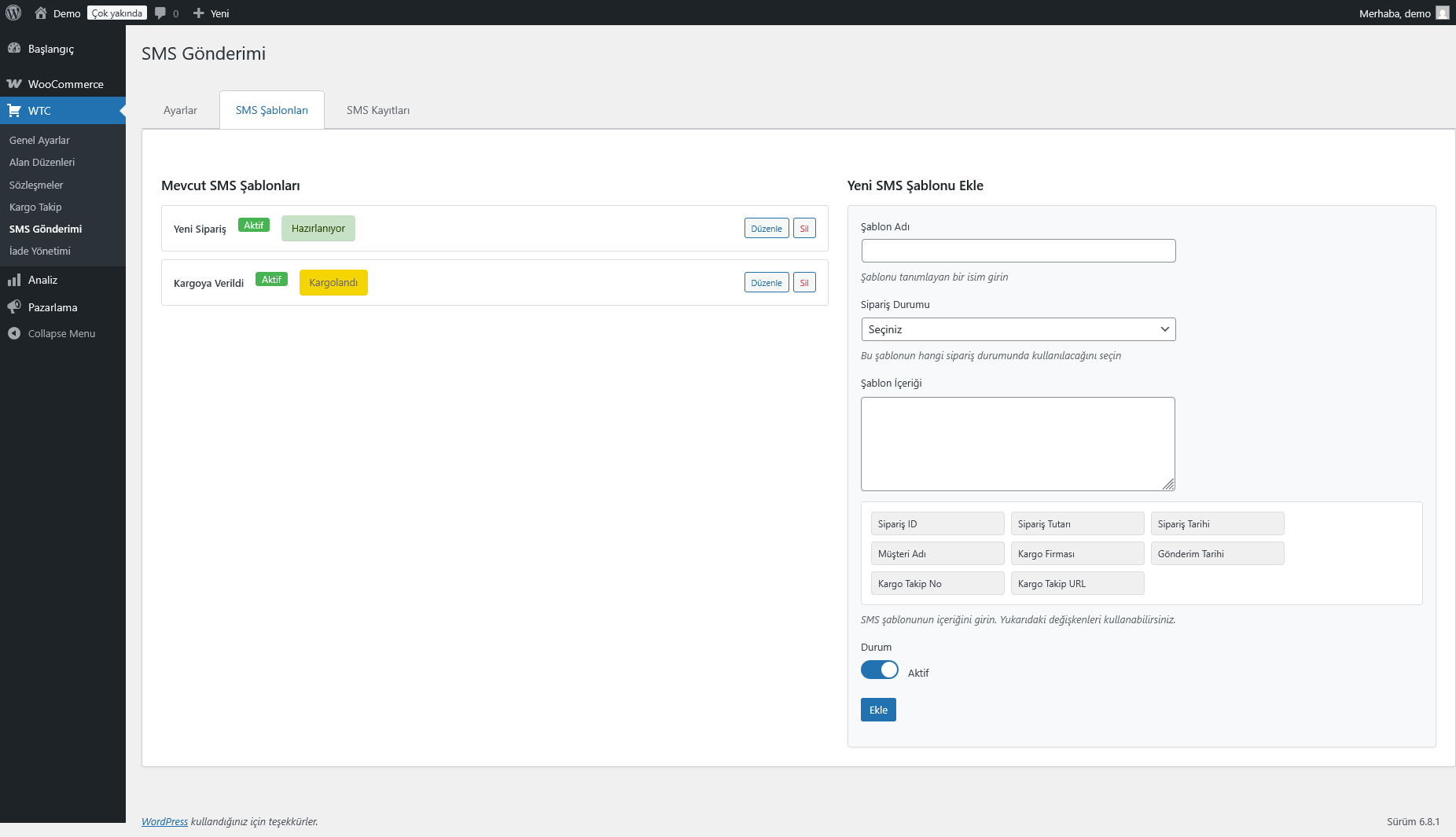This screenshot has height=837, width=1456.
Task: Click the Çok yakında badge
Action: click(117, 13)
